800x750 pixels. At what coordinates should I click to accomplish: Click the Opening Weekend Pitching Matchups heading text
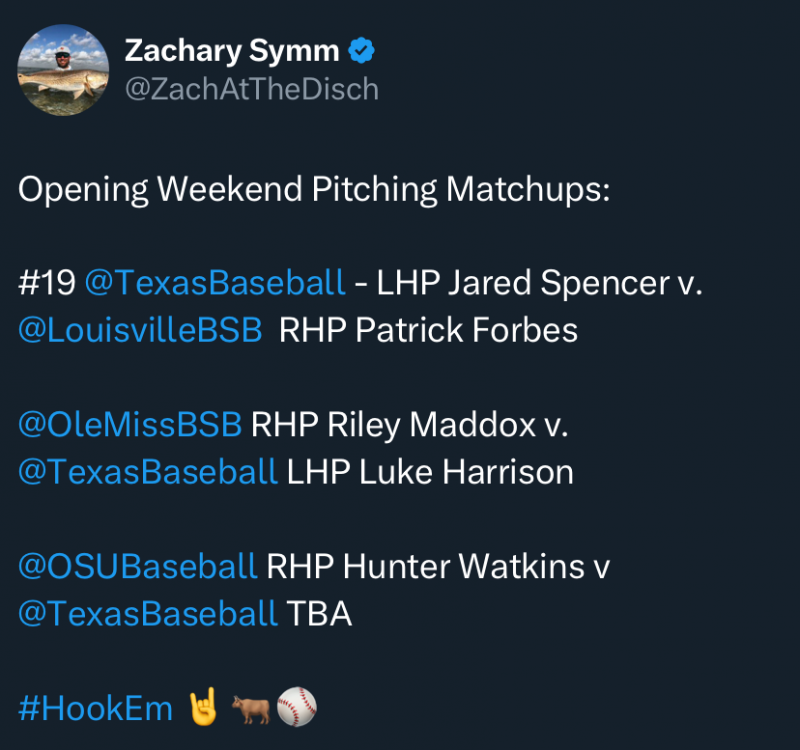point(313,189)
